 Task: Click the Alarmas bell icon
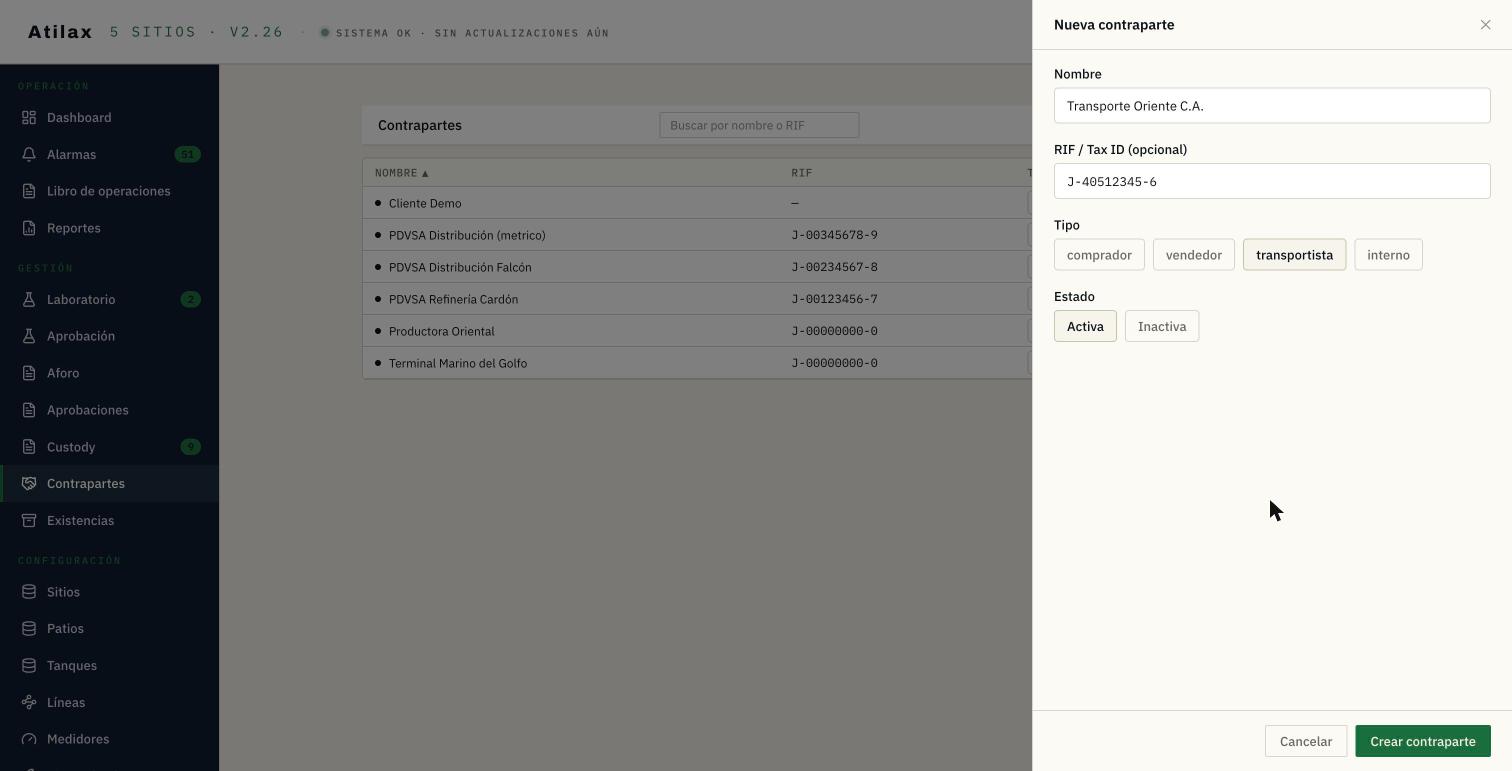pyautogui.click(x=29, y=155)
